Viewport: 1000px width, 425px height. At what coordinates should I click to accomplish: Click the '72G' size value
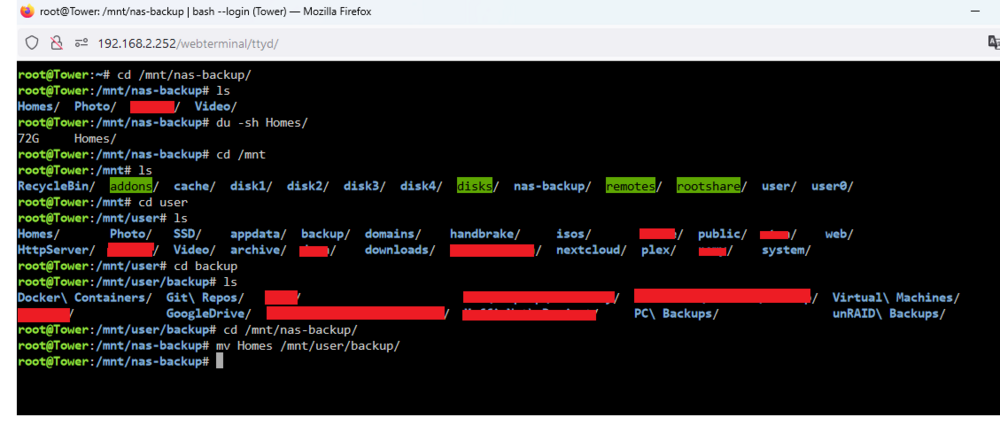[28, 138]
